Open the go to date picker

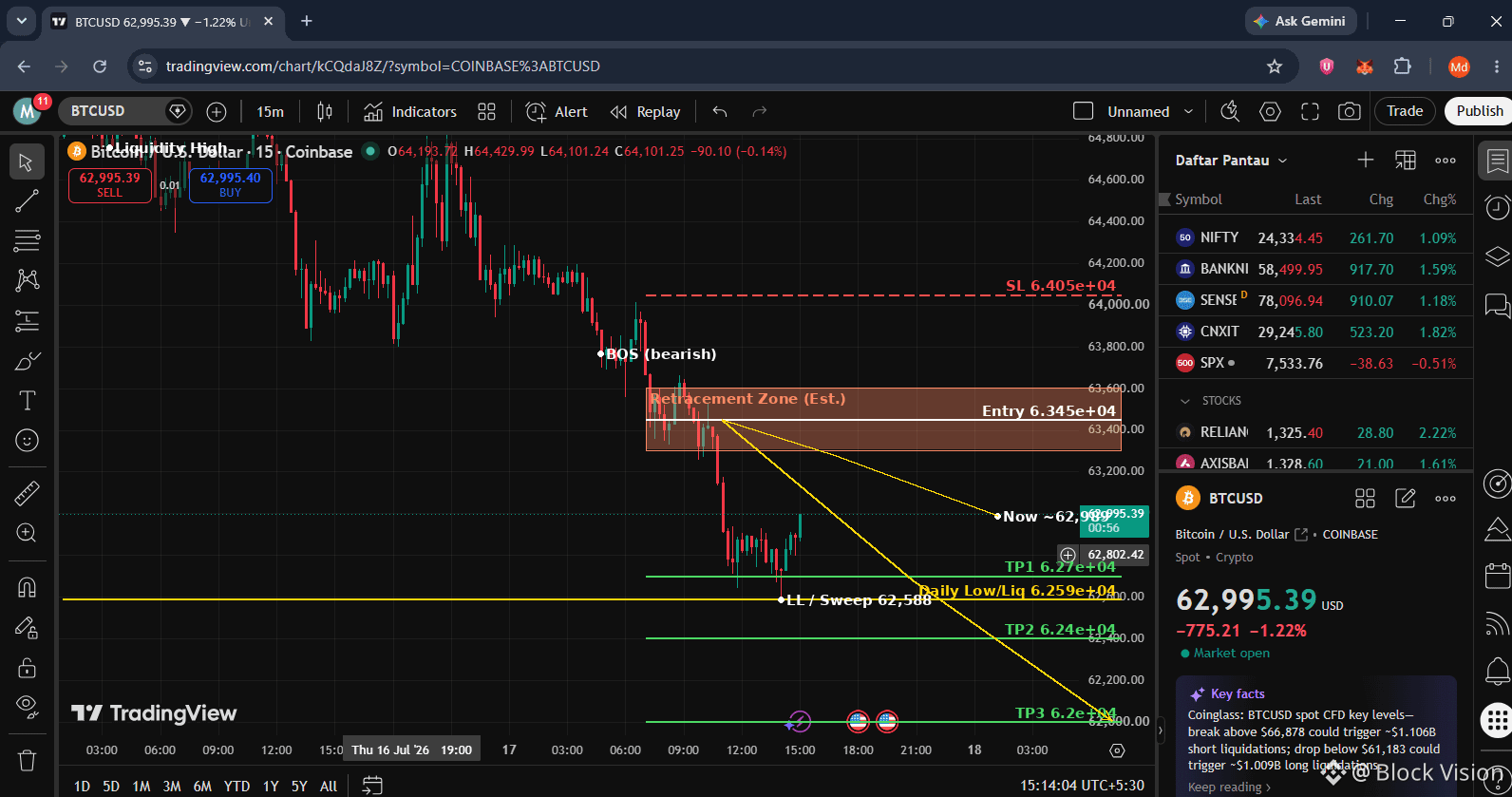click(372, 786)
